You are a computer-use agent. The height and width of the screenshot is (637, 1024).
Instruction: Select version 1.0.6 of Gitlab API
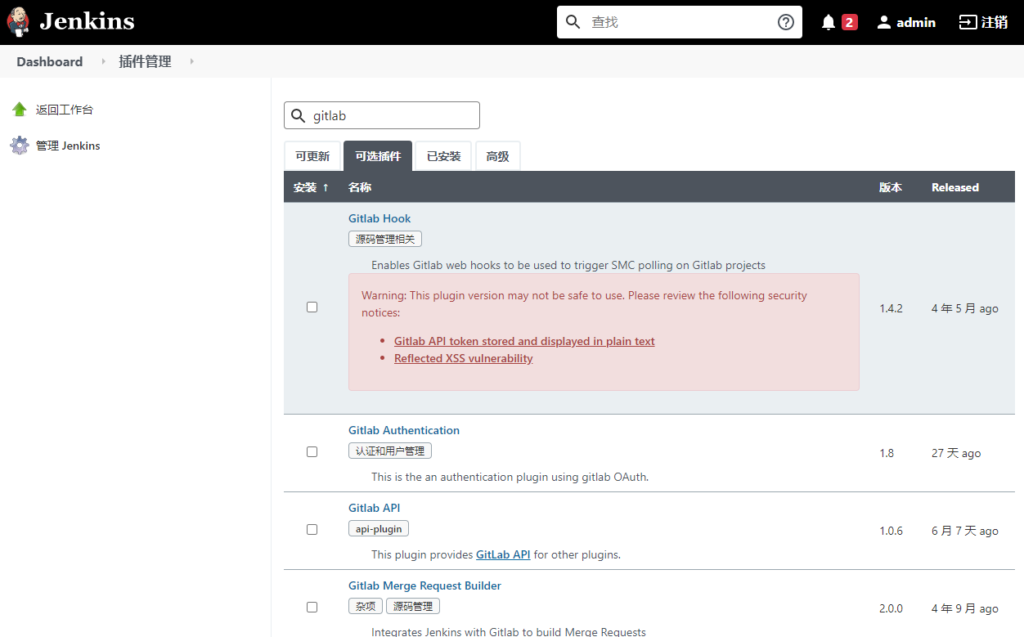pyautogui.click(x=891, y=531)
